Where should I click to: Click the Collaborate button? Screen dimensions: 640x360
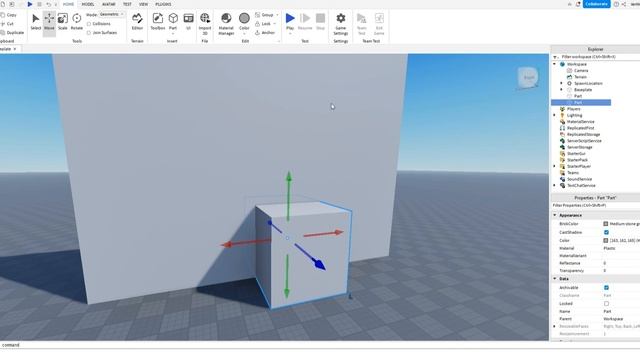coord(596,4)
